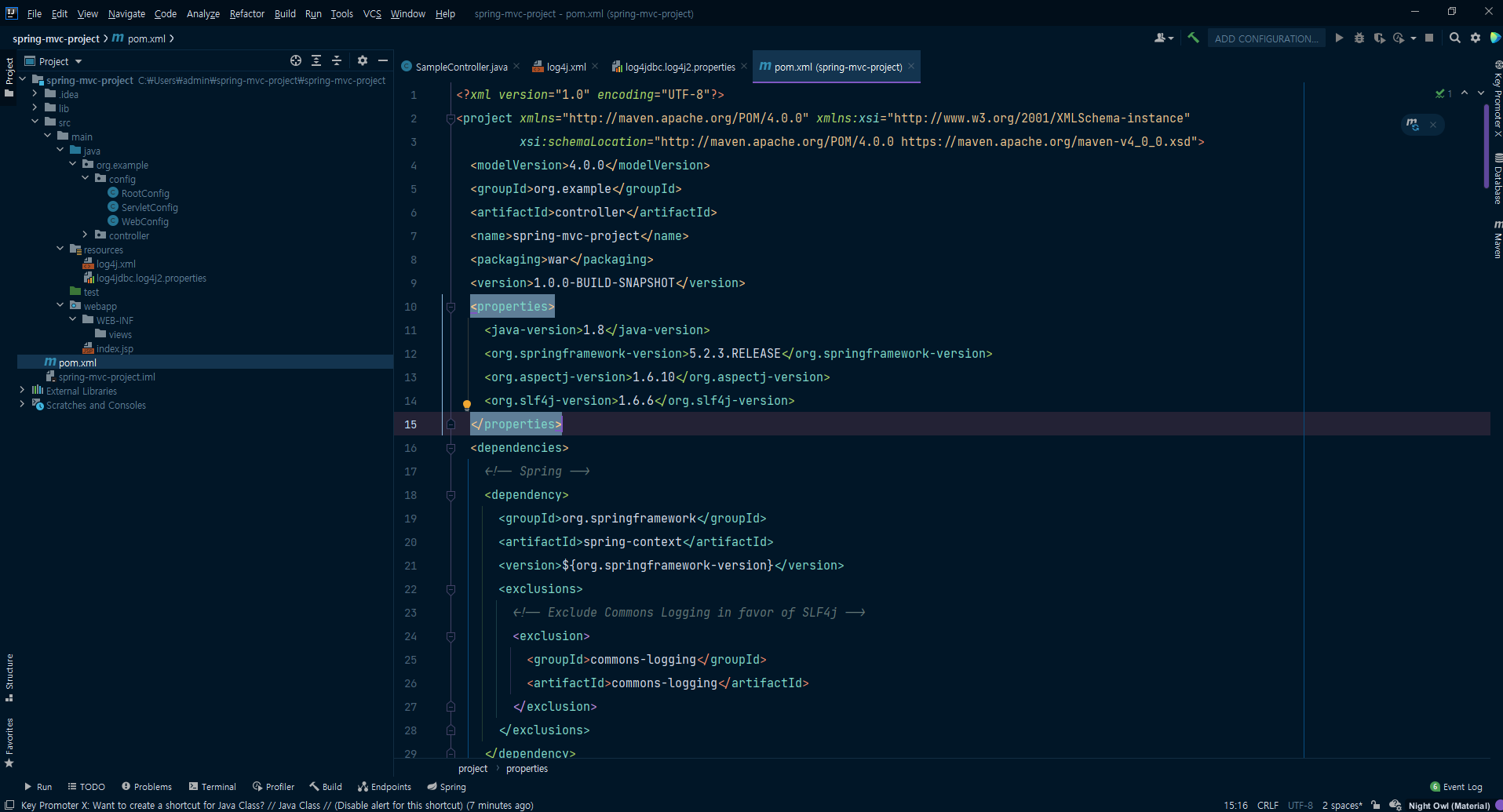Open the profiler run options dropdown arrow
The height and width of the screenshot is (812, 1503).
click(1413, 38)
